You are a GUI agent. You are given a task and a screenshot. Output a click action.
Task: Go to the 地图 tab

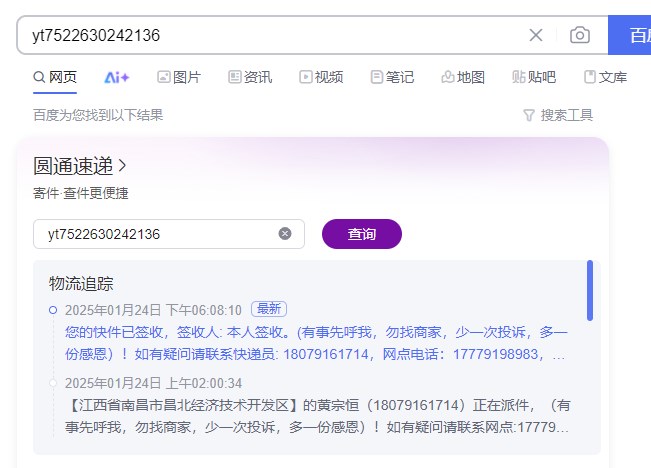pyautogui.click(x=463, y=77)
